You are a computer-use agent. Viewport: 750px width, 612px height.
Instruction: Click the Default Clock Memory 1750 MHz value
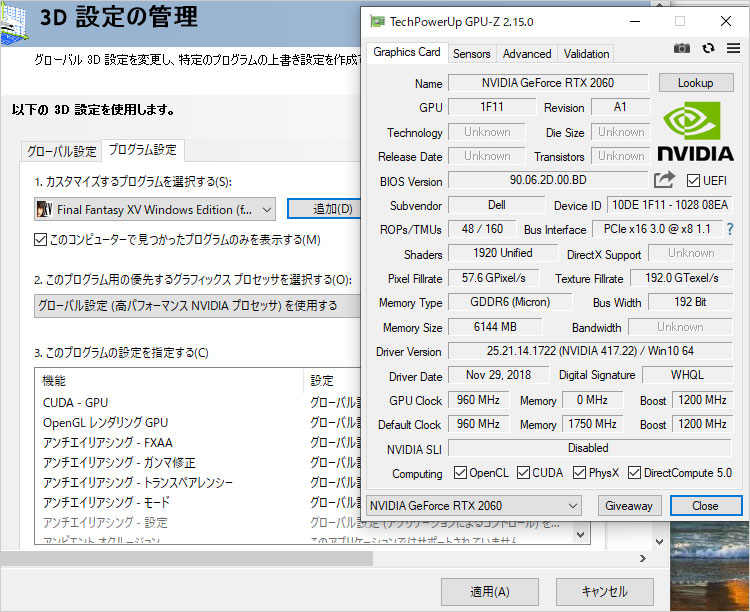592,423
